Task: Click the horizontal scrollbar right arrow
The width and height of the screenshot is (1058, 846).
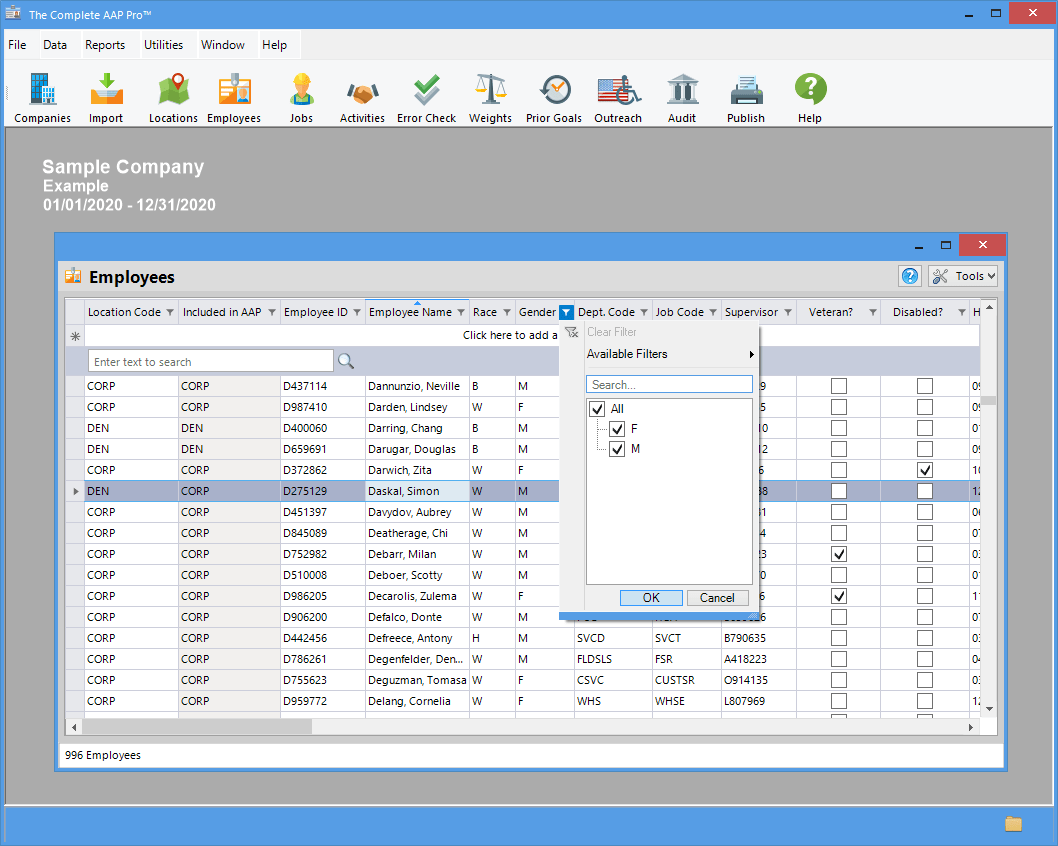Action: tap(970, 727)
